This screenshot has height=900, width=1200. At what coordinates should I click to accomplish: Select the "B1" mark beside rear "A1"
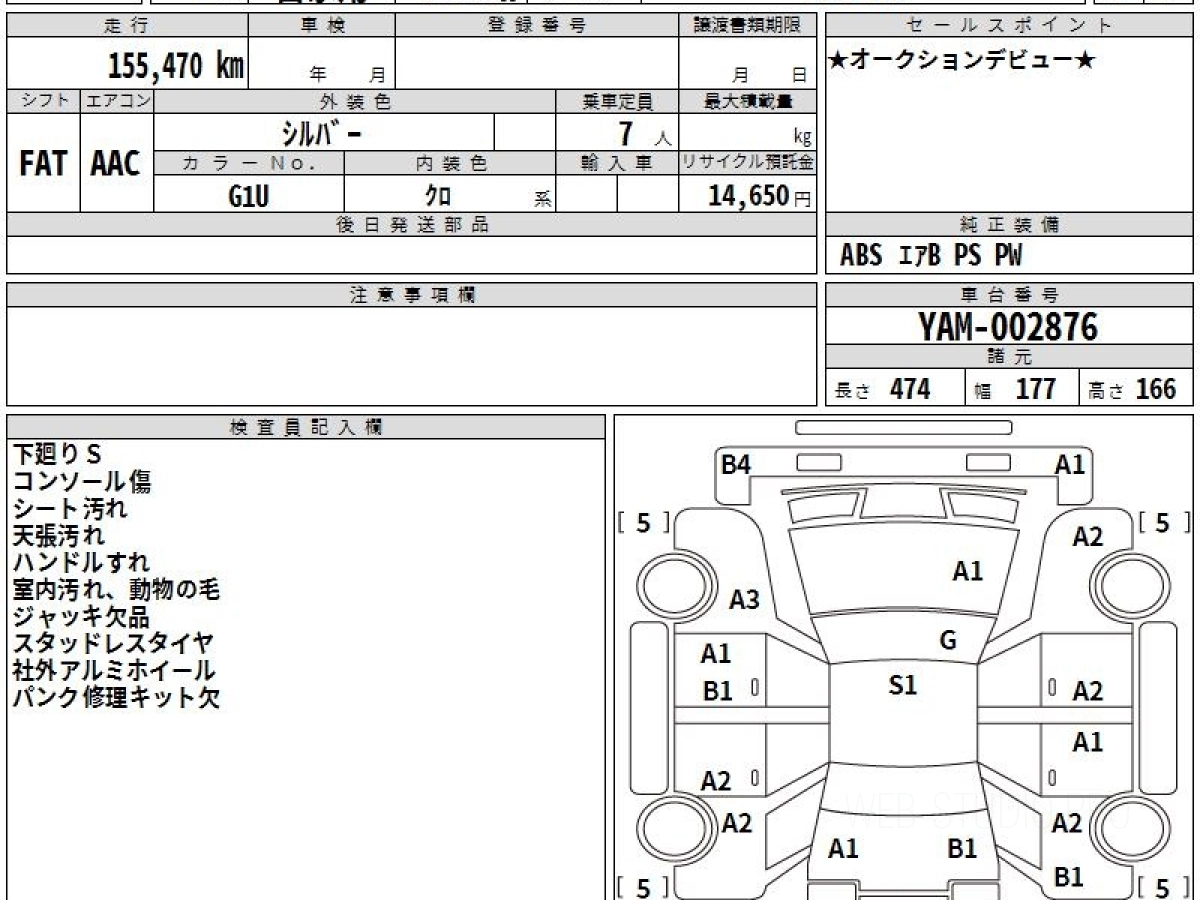[962, 849]
